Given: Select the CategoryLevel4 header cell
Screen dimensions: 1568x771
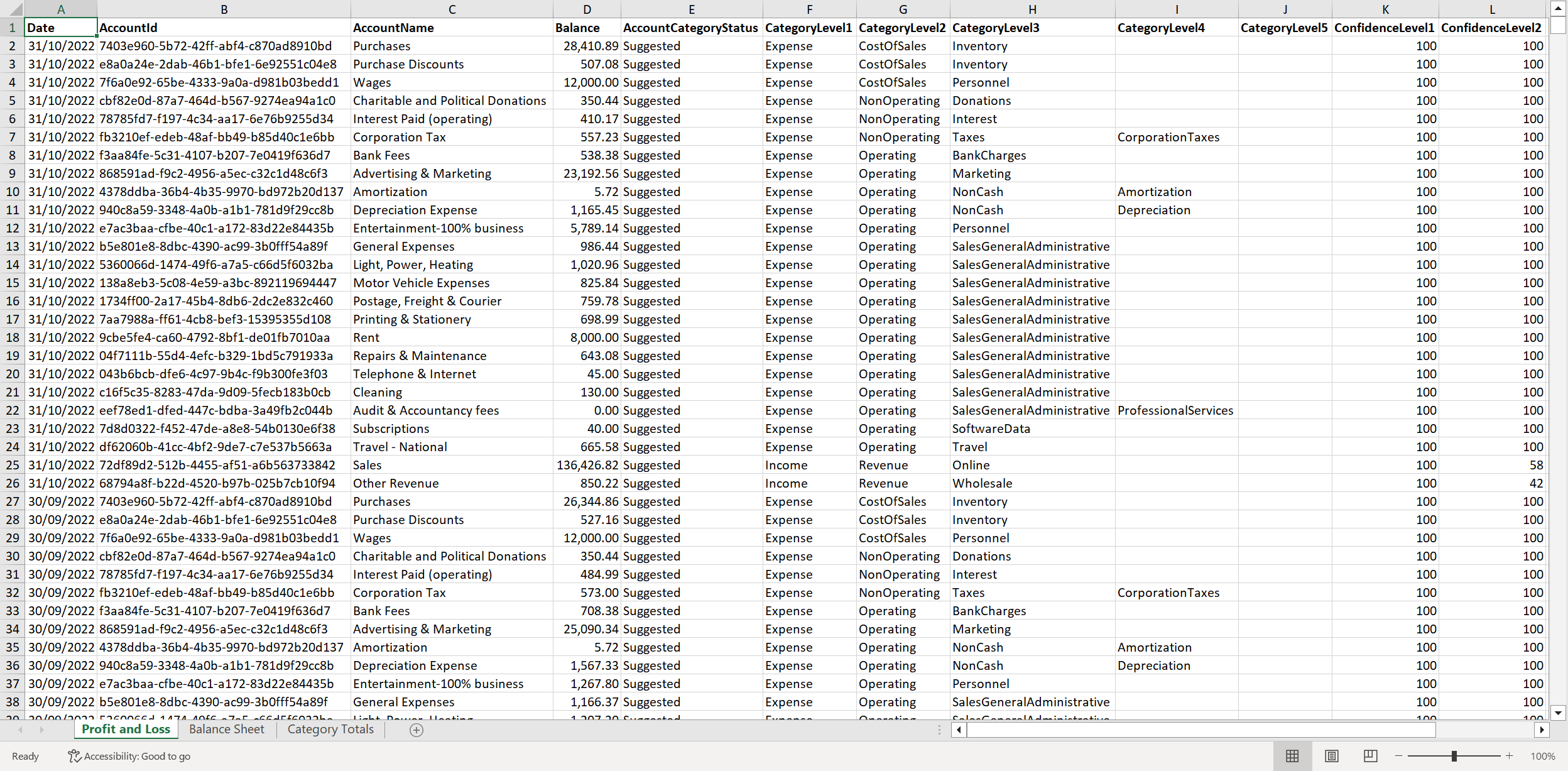Looking at the screenshot, I should [x=1177, y=28].
